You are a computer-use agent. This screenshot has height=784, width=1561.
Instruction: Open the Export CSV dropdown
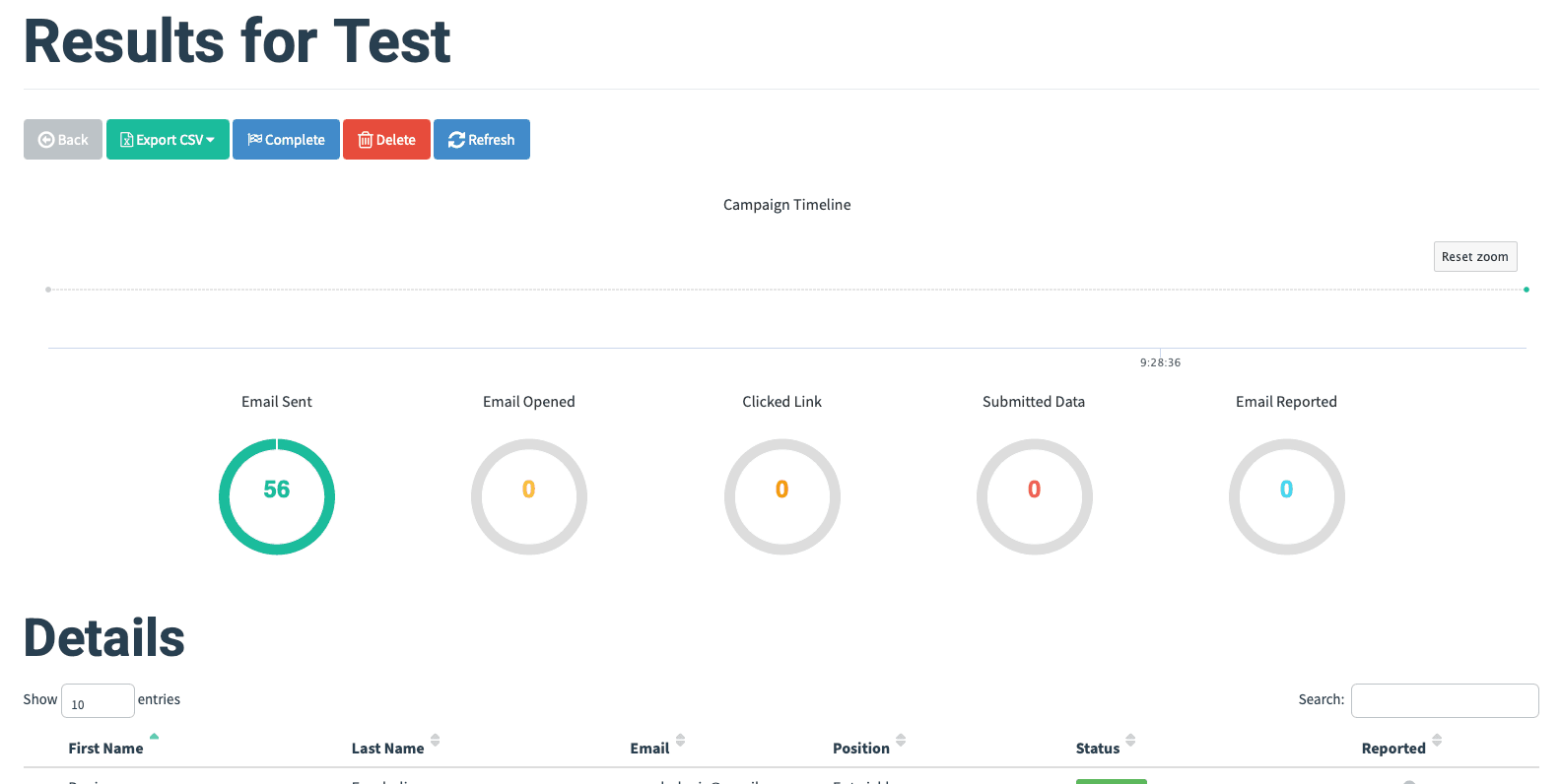coord(168,140)
